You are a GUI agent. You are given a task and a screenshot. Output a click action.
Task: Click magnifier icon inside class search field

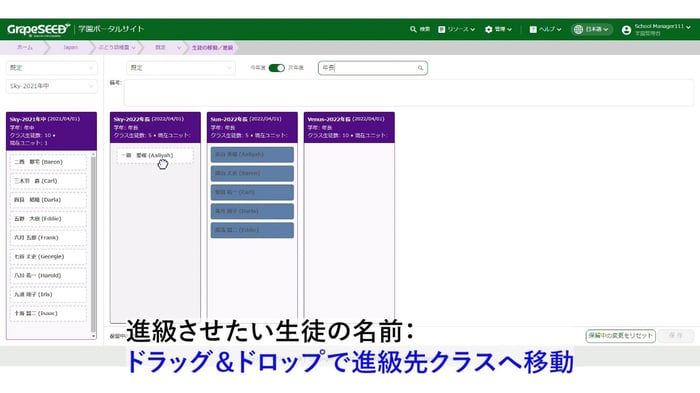click(x=420, y=68)
